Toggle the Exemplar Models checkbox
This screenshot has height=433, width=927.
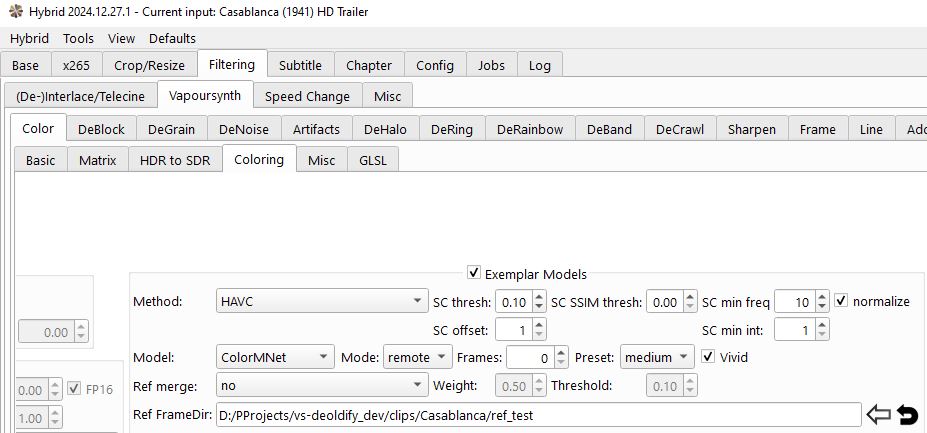[x=474, y=274]
